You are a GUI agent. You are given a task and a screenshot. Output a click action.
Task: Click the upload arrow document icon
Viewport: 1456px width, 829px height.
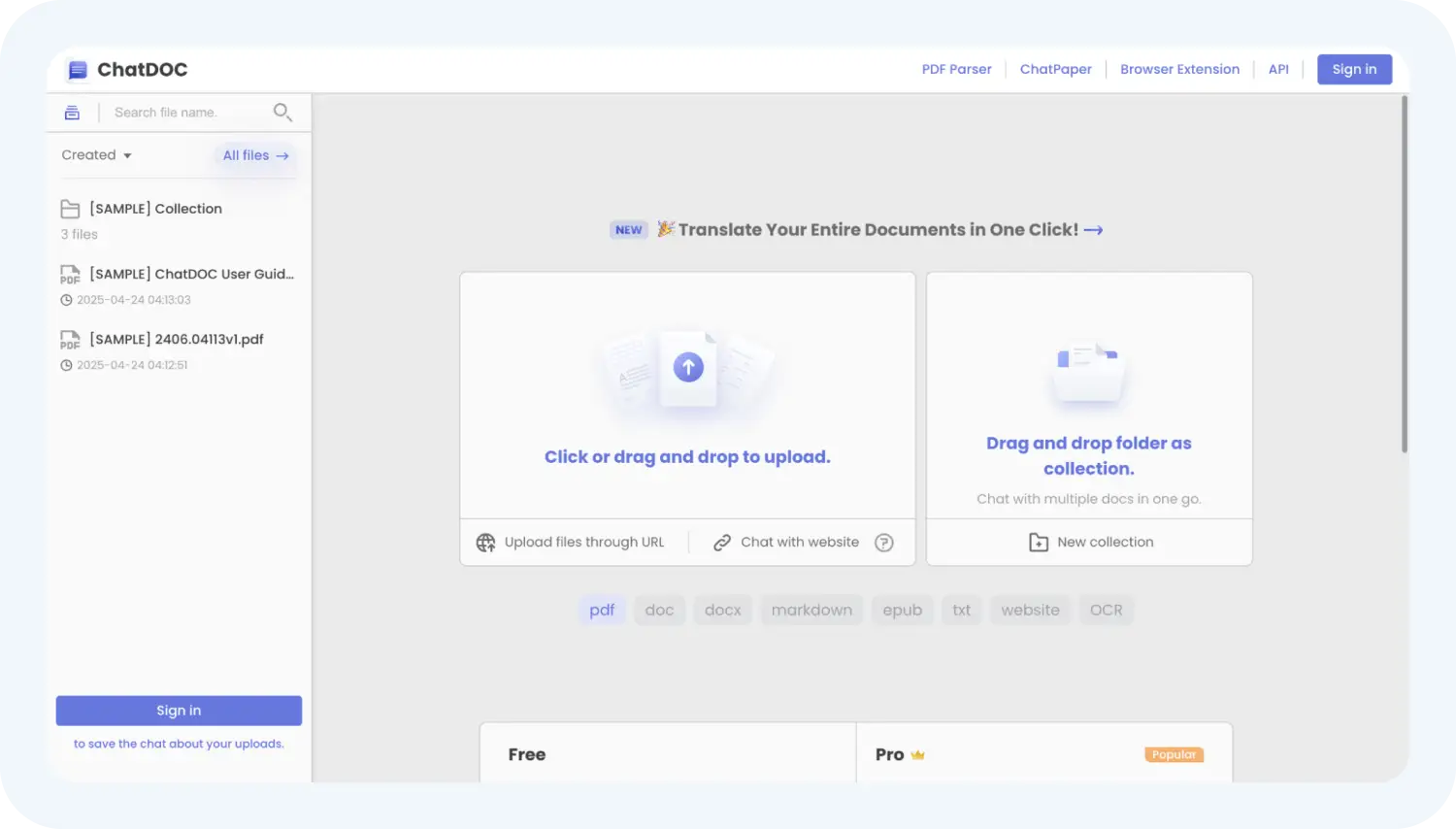688,368
